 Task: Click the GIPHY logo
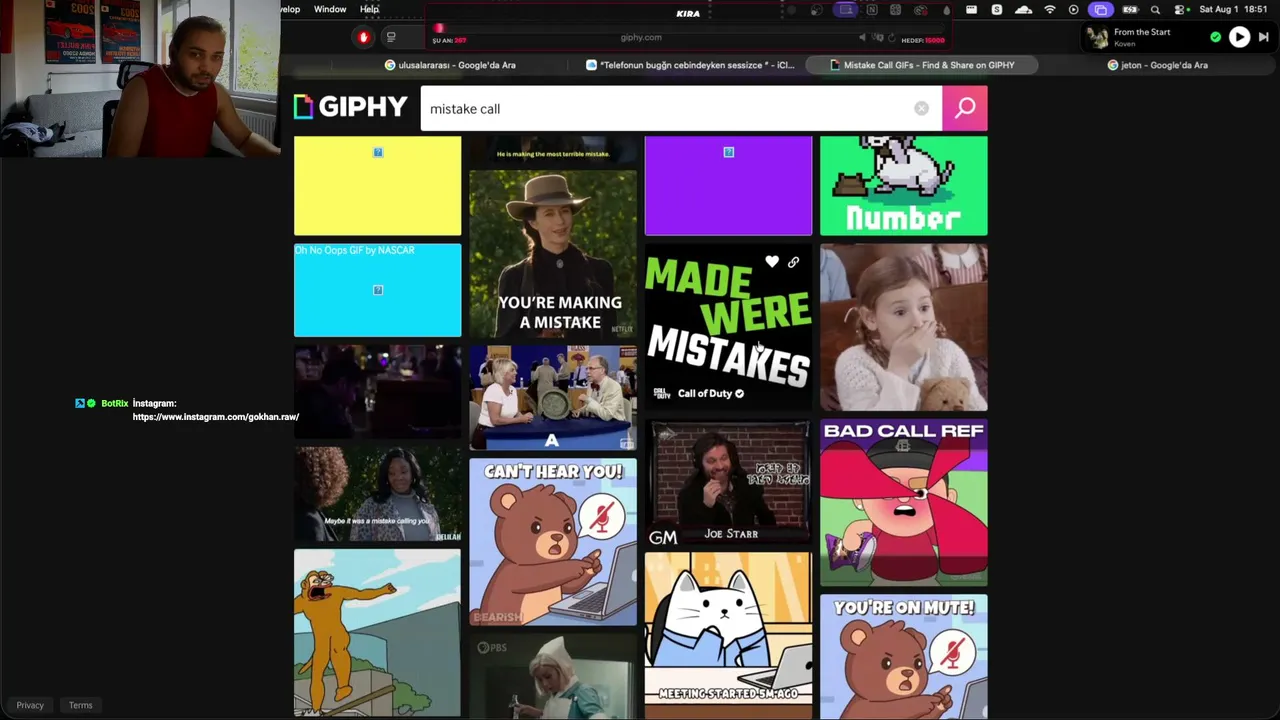coord(350,107)
